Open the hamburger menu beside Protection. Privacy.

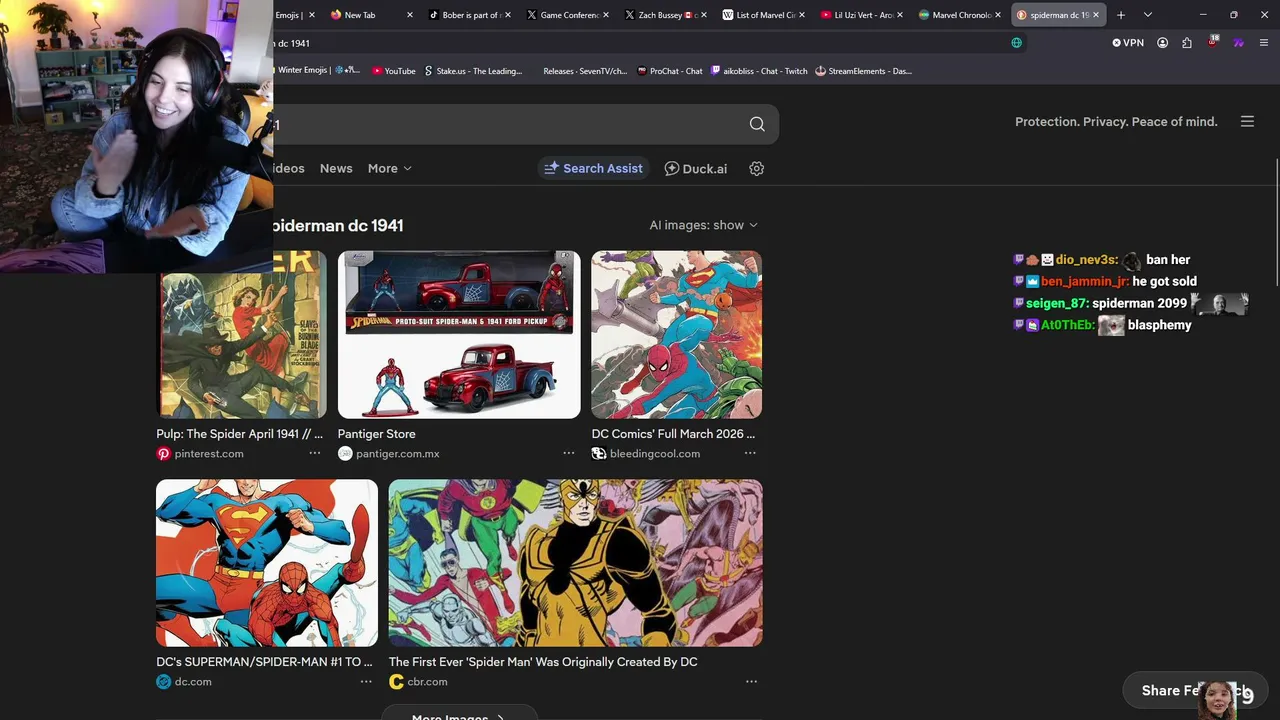(1247, 122)
